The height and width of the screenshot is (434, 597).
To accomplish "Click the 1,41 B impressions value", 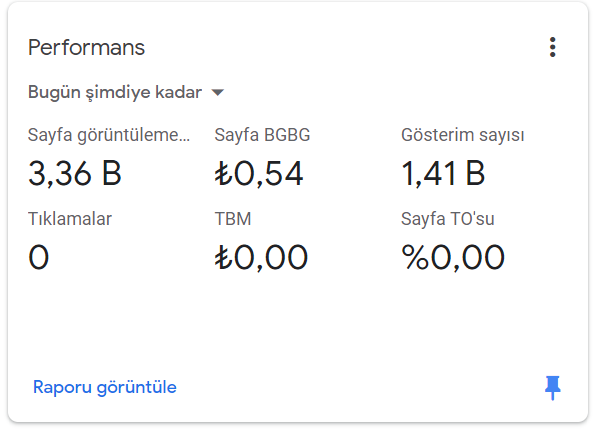I will point(443,174).
